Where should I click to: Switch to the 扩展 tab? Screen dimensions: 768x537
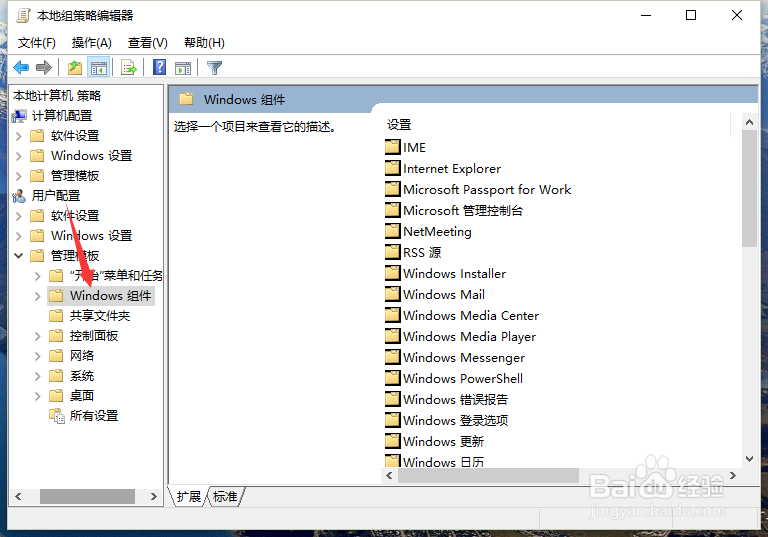(189, 496)
